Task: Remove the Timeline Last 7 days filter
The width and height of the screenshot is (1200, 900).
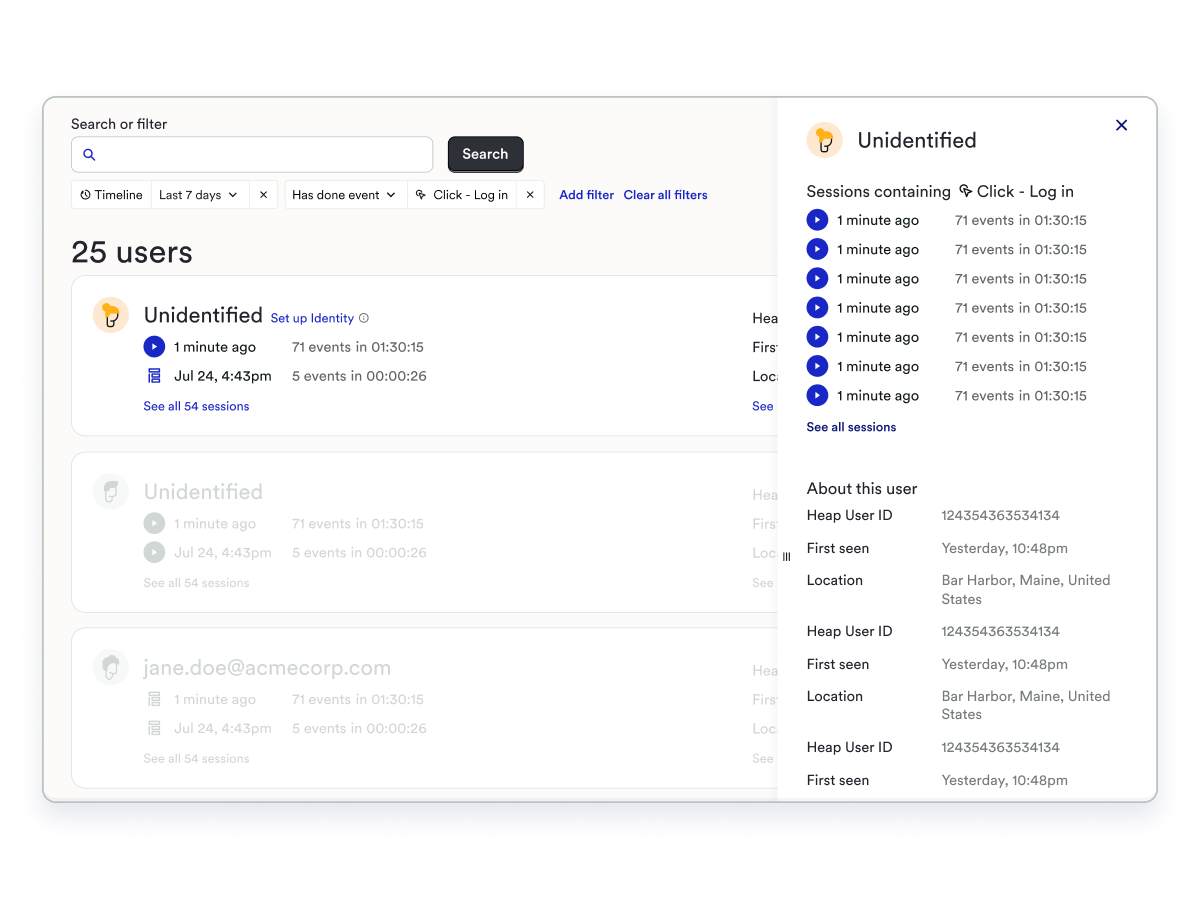Action: (x=263, y=195)
